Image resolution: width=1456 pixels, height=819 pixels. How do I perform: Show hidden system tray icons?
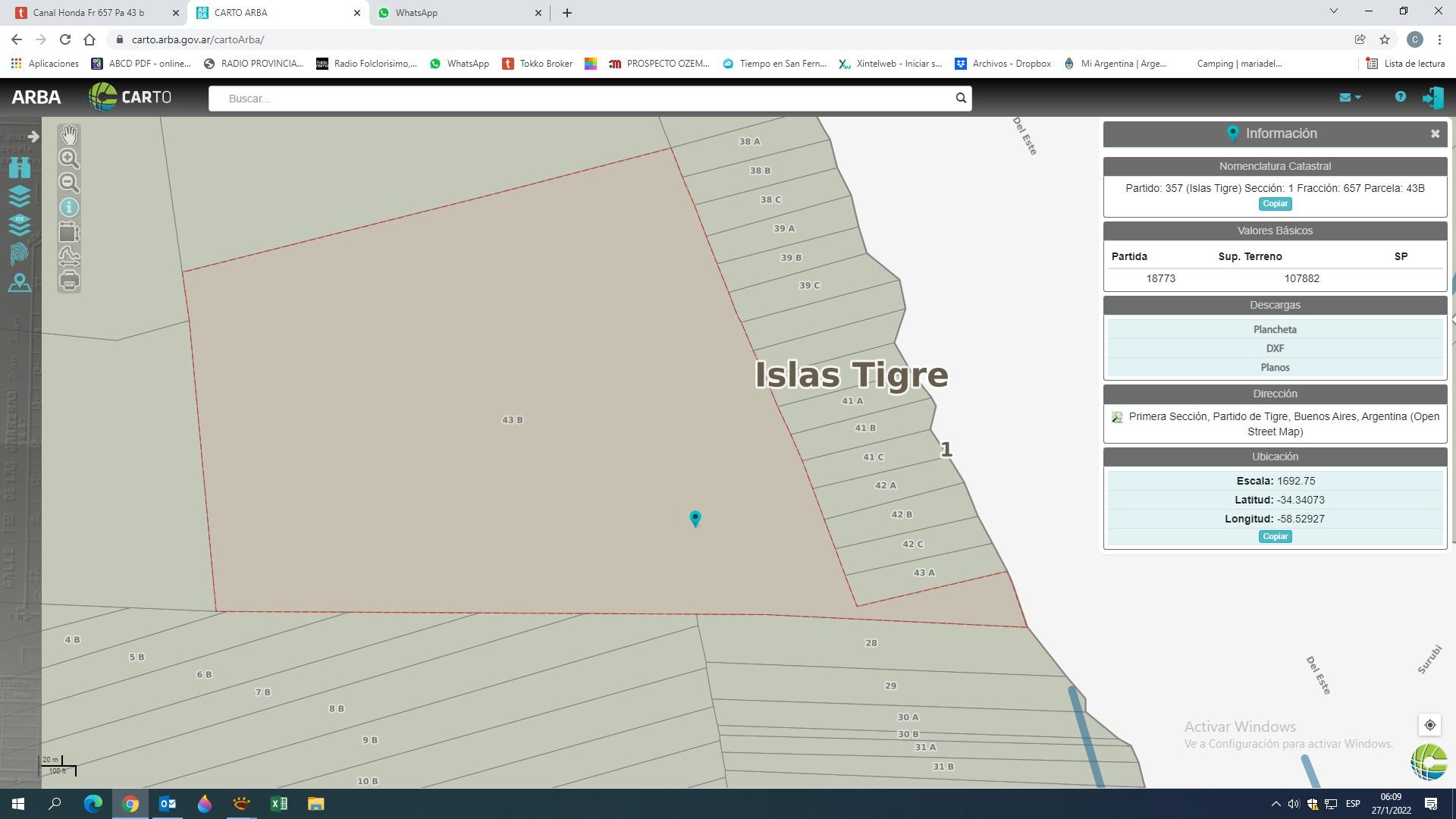click(1276, 804)
